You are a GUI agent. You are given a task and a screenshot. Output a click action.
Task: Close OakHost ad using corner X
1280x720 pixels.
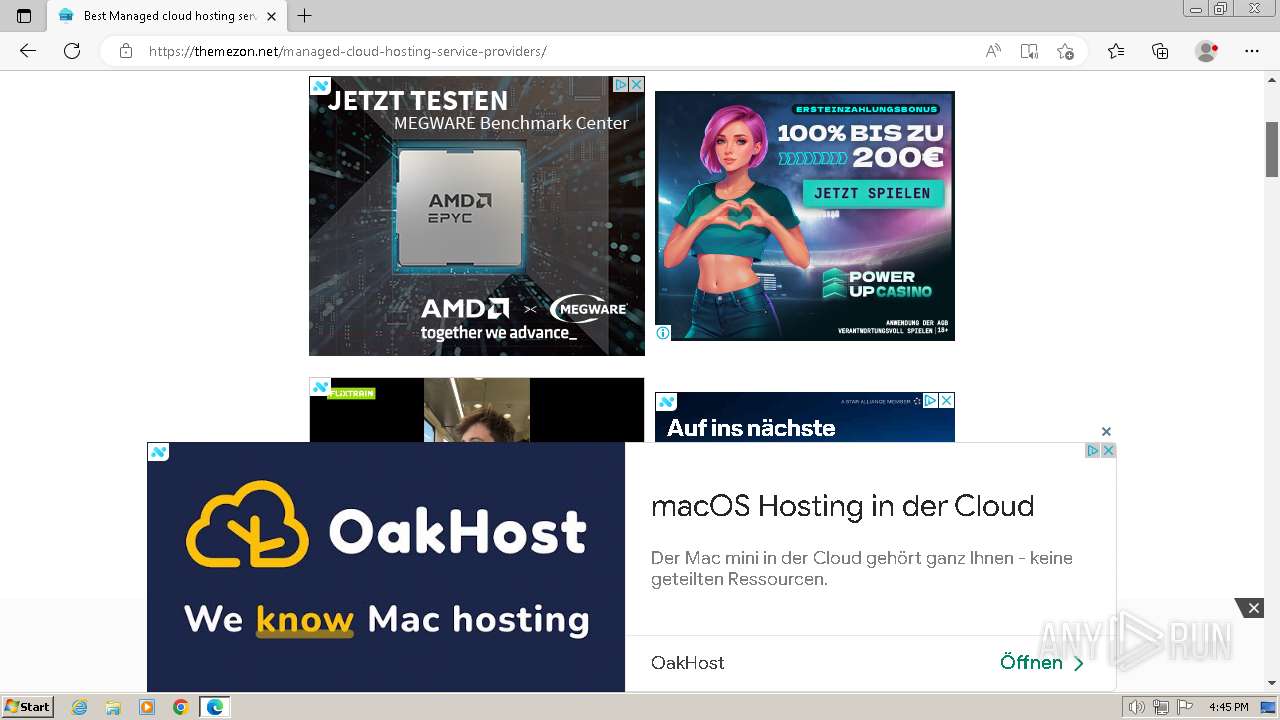[x=1108, y=451]
